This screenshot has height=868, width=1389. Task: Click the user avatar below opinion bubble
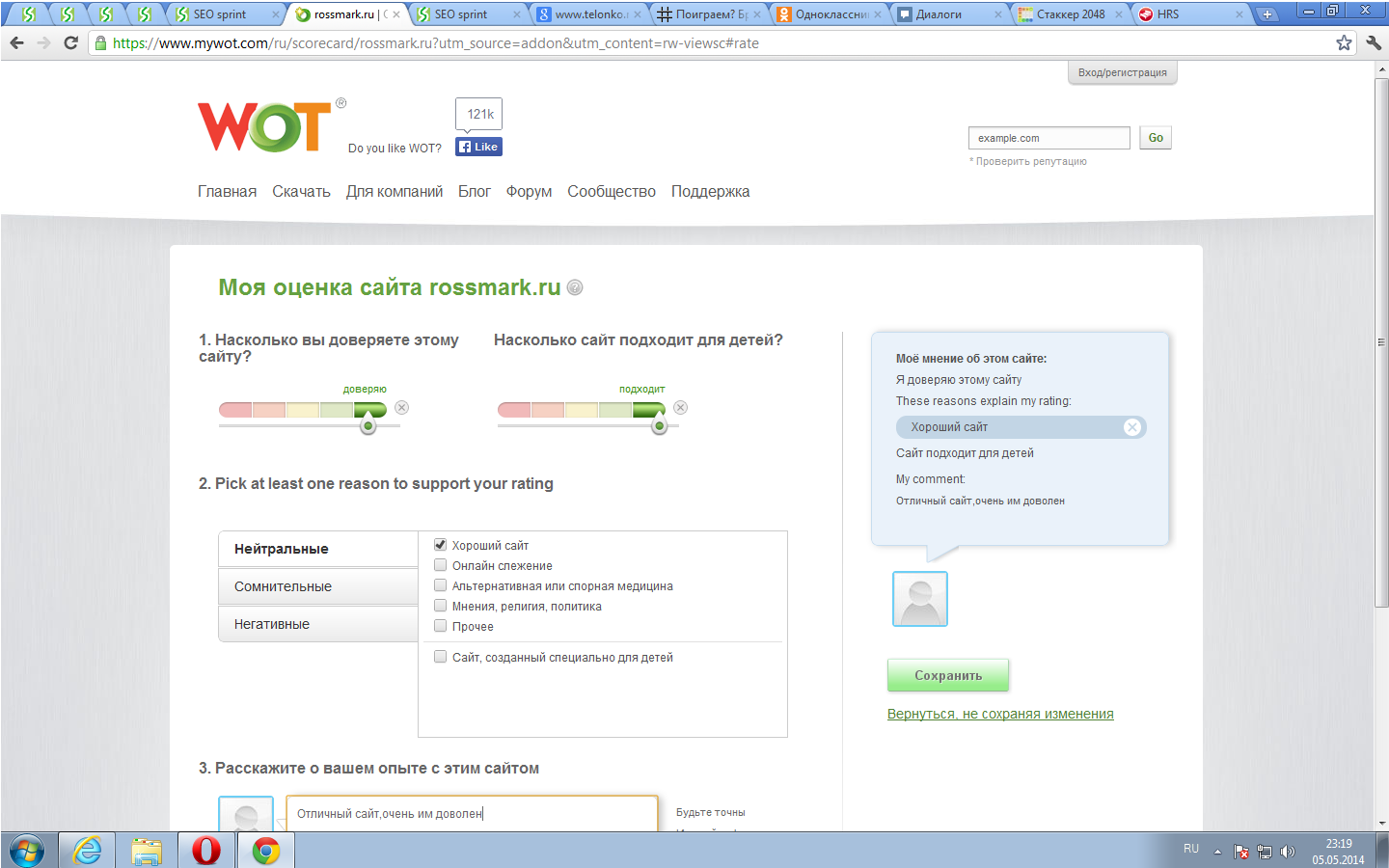[920, 599]
